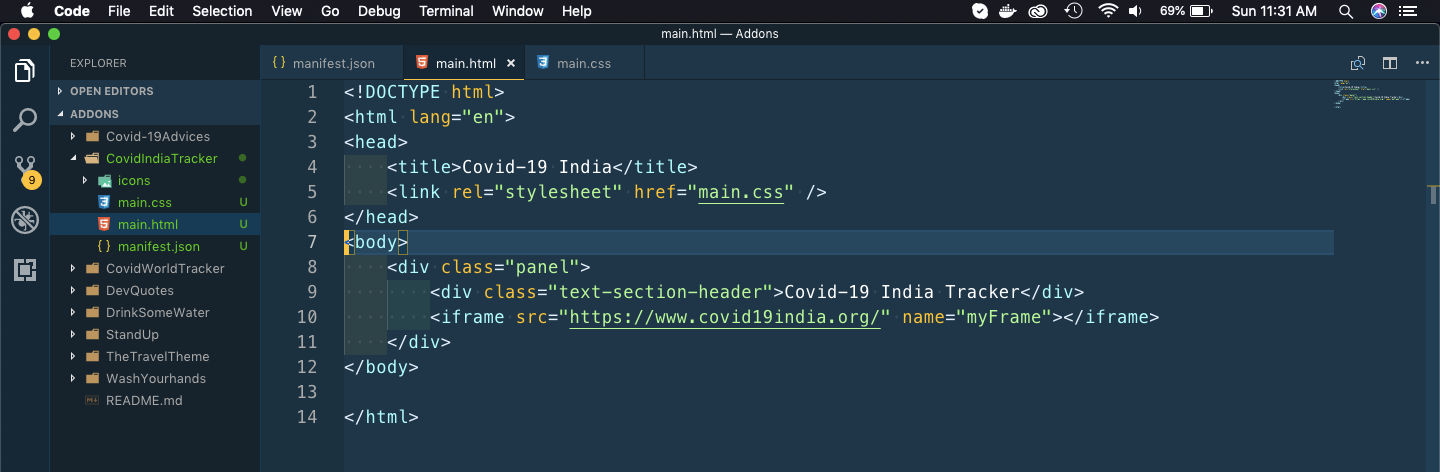Open main.css in the explorer tree
Screen dimensions: 1440x472
[x=155, y=202]
